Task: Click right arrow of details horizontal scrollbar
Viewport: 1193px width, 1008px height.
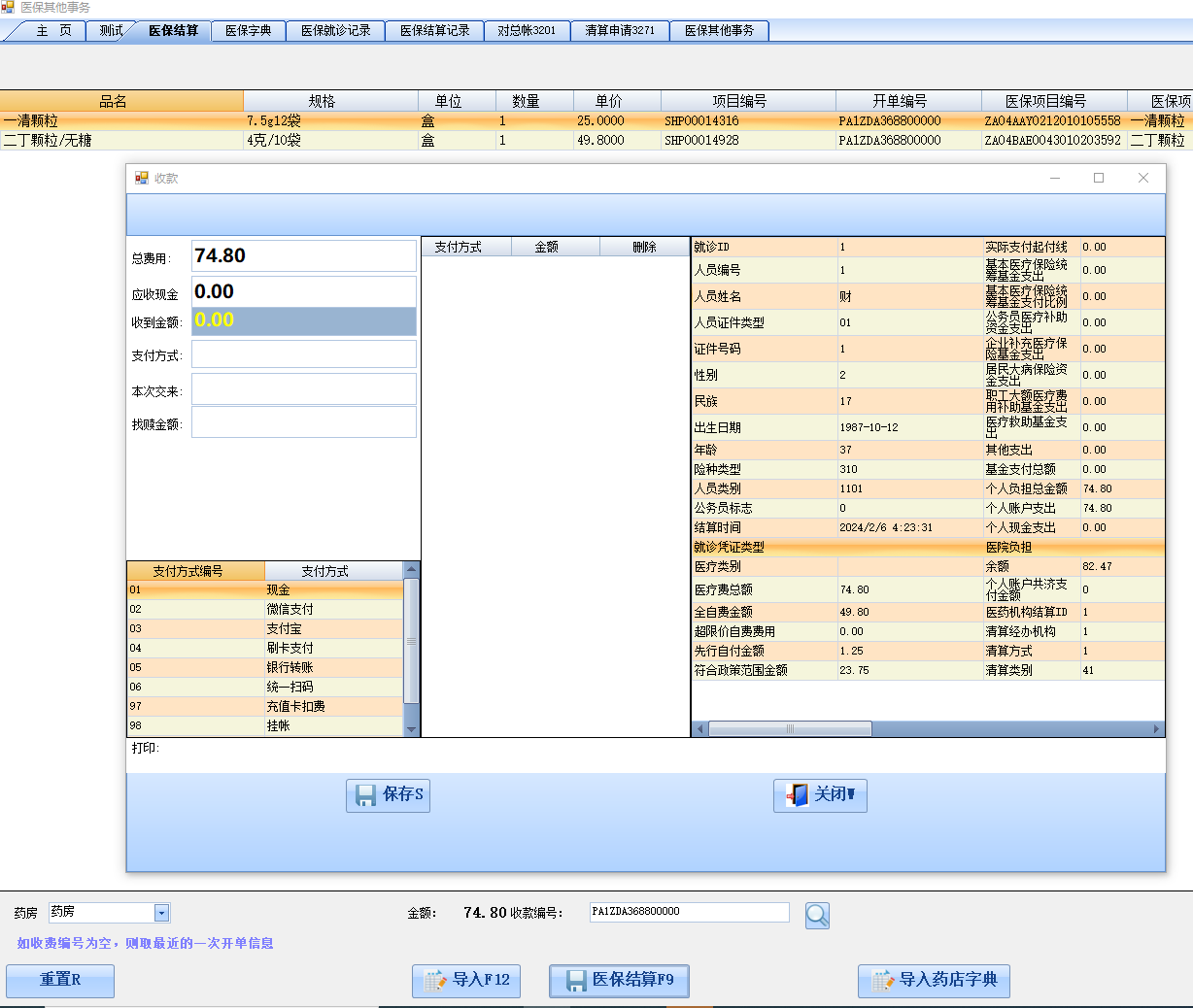Action: point(1156,729)
